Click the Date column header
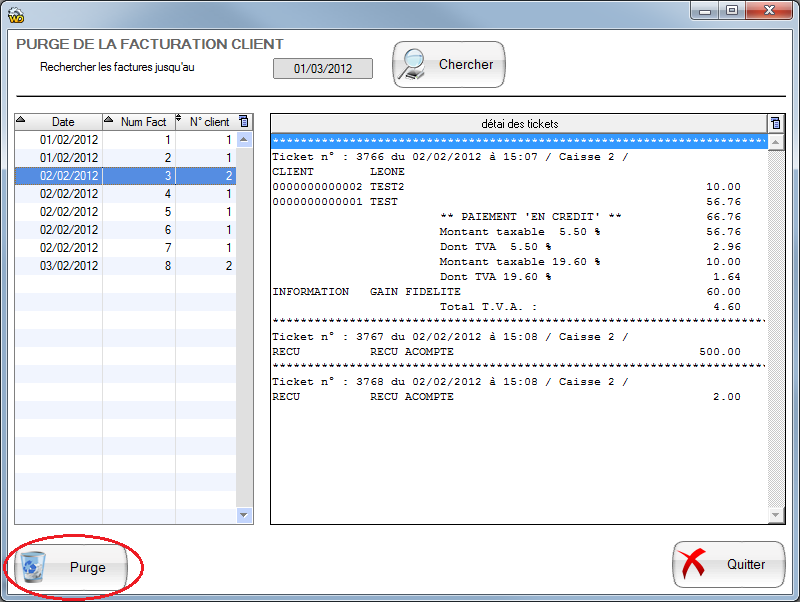800x602 pixels. point(63,122)
